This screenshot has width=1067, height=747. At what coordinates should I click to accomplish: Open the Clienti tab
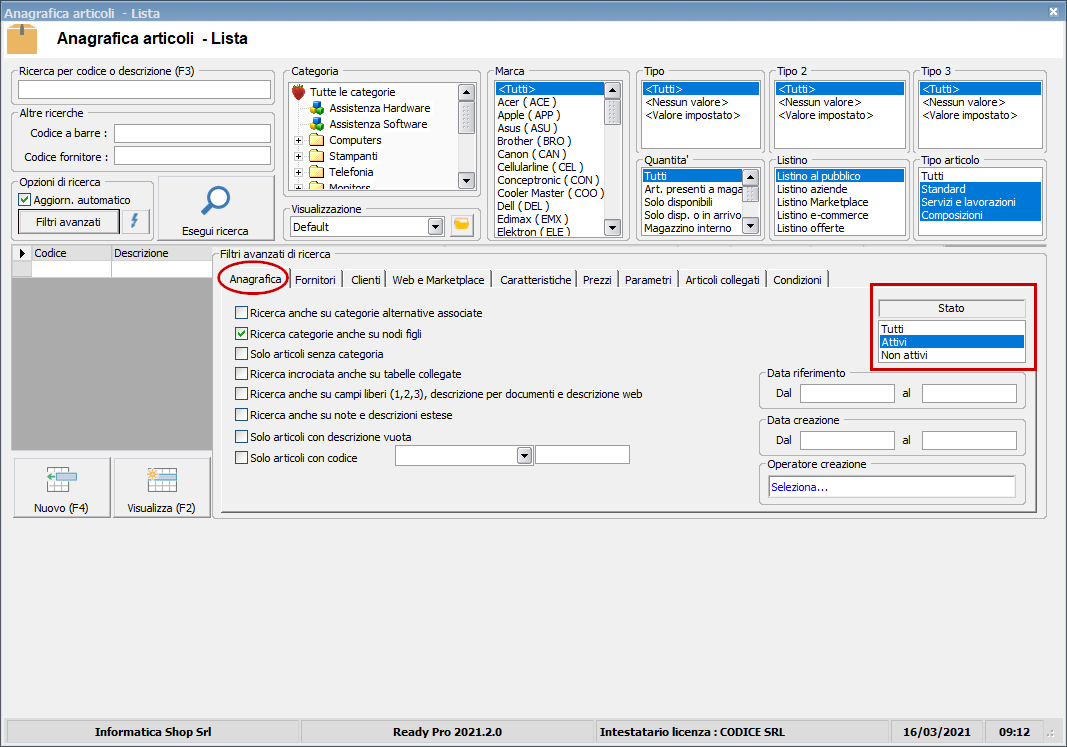[x=365, y=280]
